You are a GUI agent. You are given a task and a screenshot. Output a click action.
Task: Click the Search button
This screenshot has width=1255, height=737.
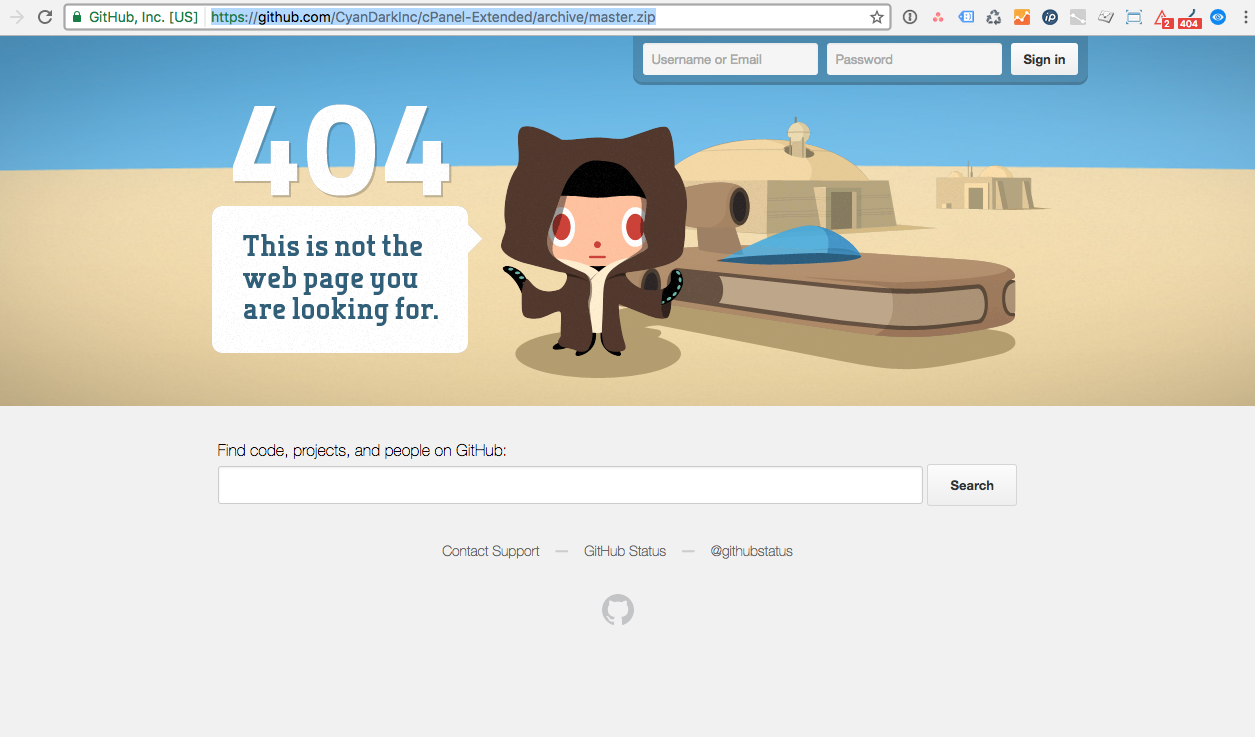972,485
